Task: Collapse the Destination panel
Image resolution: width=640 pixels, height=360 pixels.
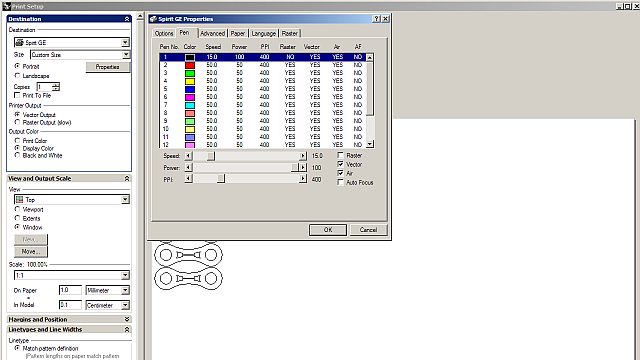Action: tap(127, 19)
